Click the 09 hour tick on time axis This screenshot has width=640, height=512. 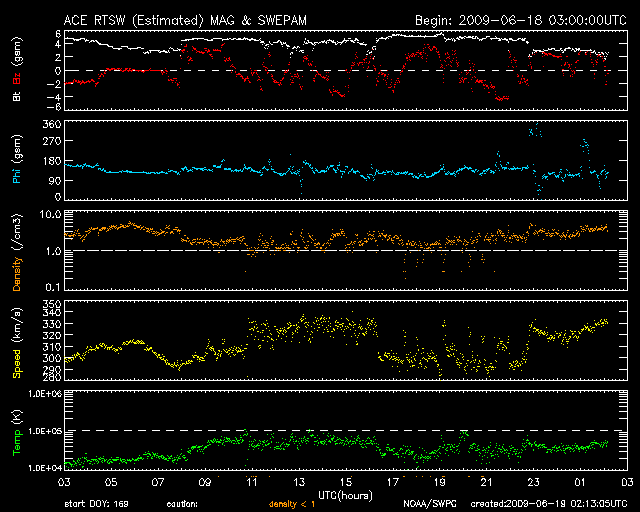click(x=204, y=482)
